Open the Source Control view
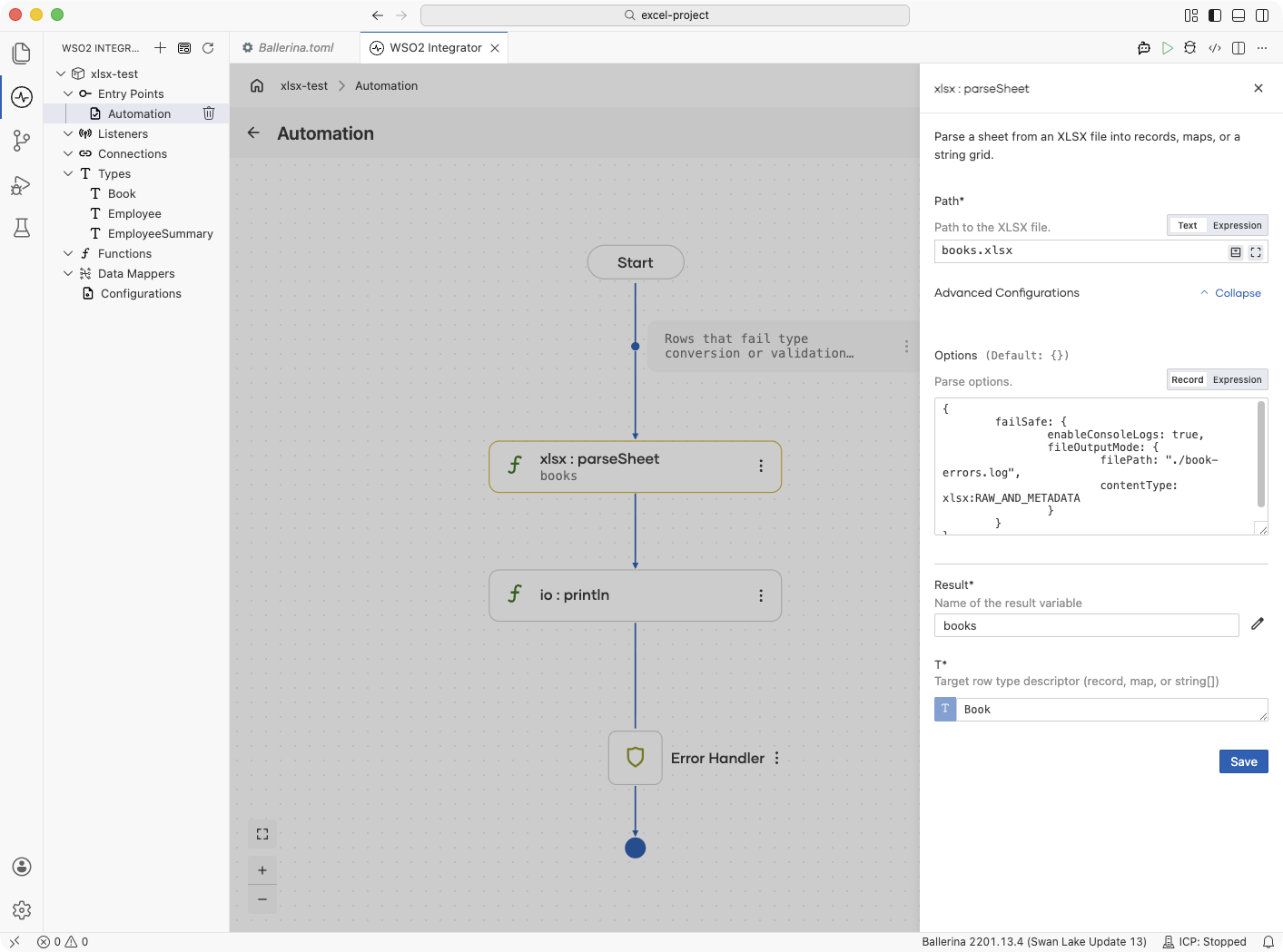This screenshot has width=1283, height=952. point(22,141)
